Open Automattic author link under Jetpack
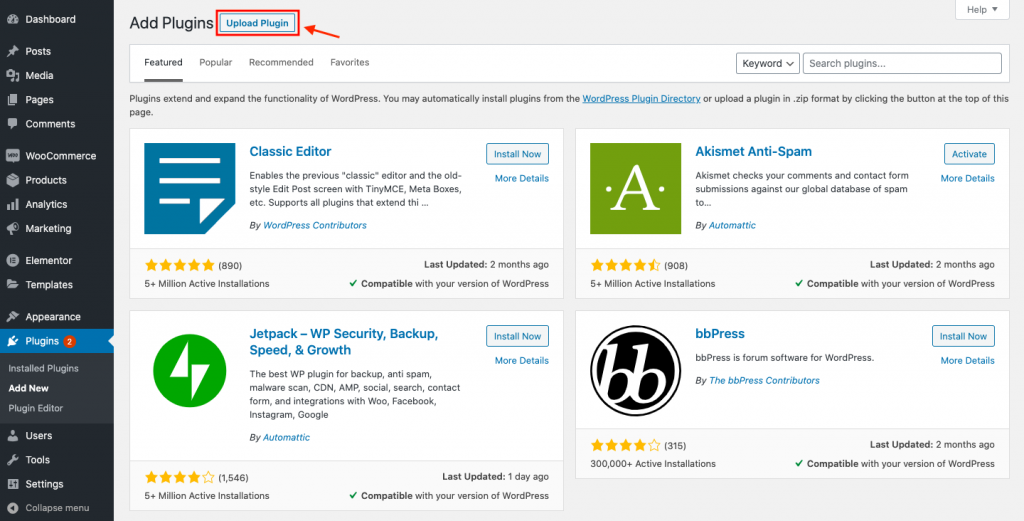The image size is (1024, 521). [287, 437]
